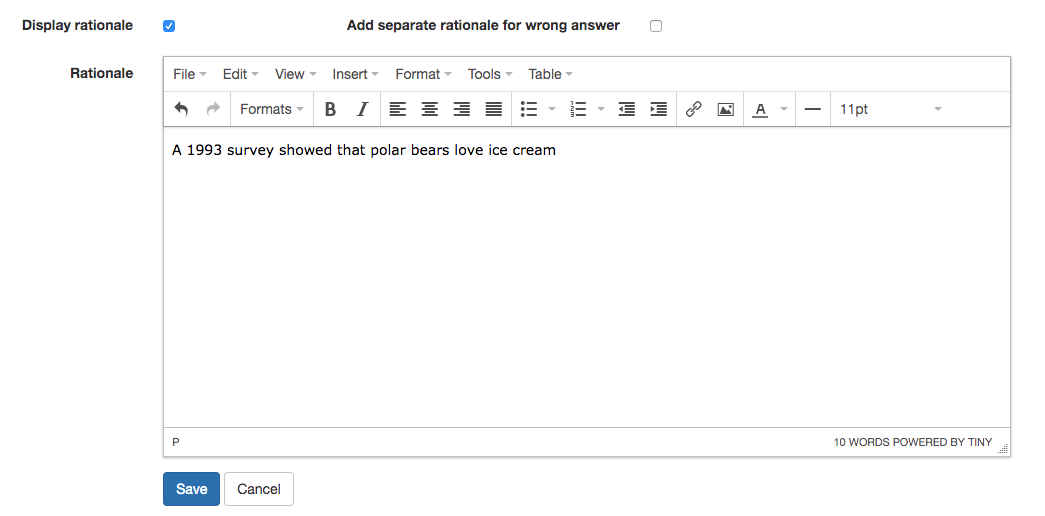Screen dimensions: 1045x516
Task: Insert a bullet list
Action: pos(529,110)
